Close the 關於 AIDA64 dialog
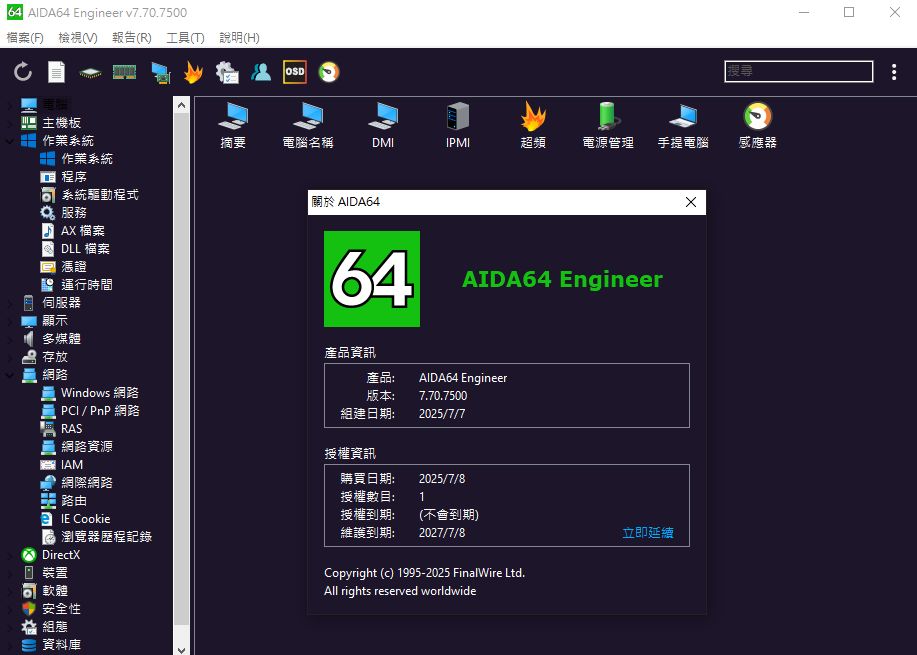Screen dimensions: 917x655 [x=691, y=202]
